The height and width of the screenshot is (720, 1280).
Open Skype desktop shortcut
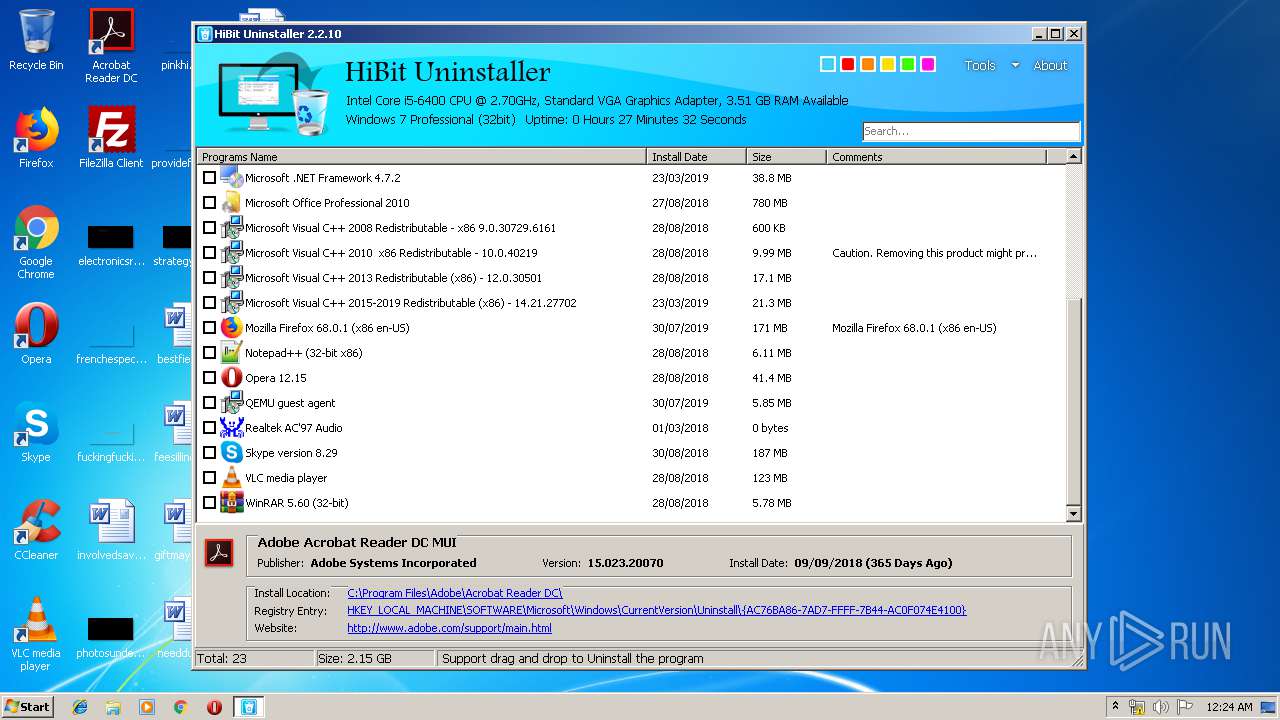tap(36, 432)
